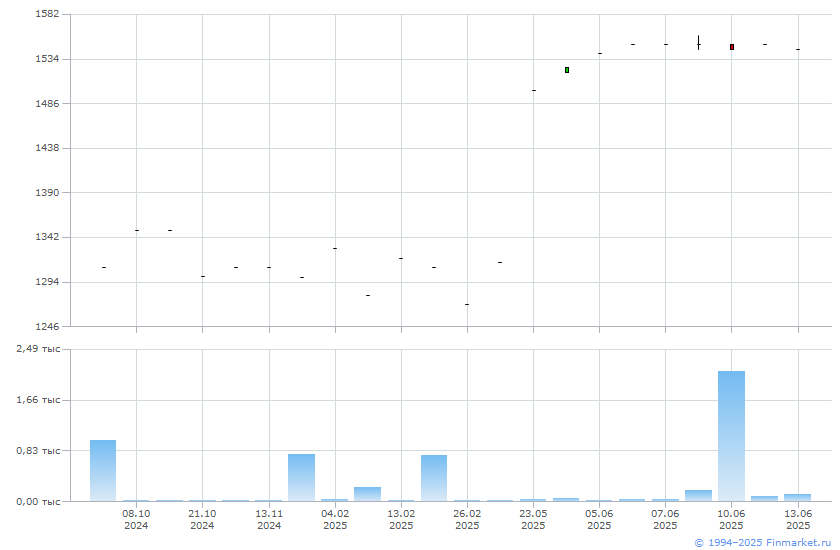Select the first volume bar before 08.10 2024
Viewport: 840px width, 550px height.
(103, 471)
